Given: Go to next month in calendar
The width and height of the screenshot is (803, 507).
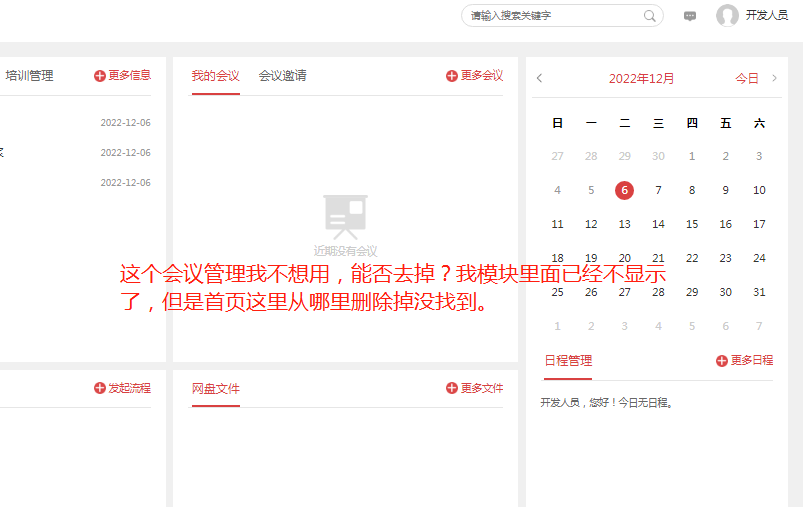Looking at the screenshot, I should tap(774, 78).
